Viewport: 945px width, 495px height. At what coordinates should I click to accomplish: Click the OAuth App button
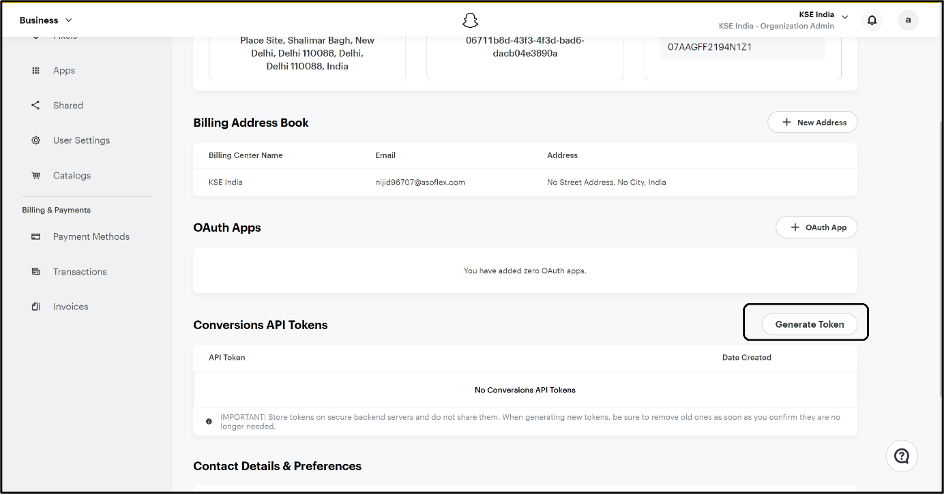[x=817, y=227]
